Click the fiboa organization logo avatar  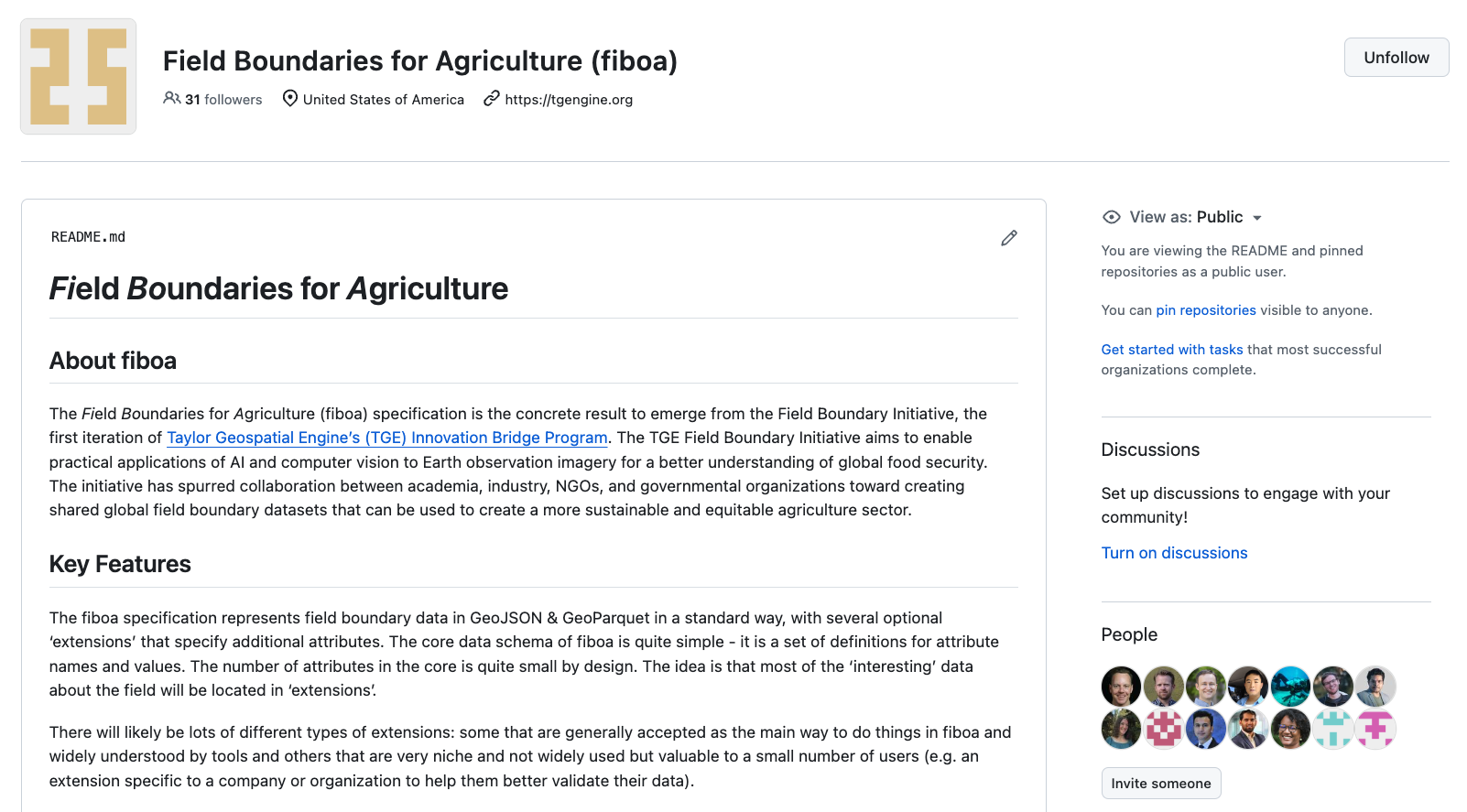click(x=79, y=77)
